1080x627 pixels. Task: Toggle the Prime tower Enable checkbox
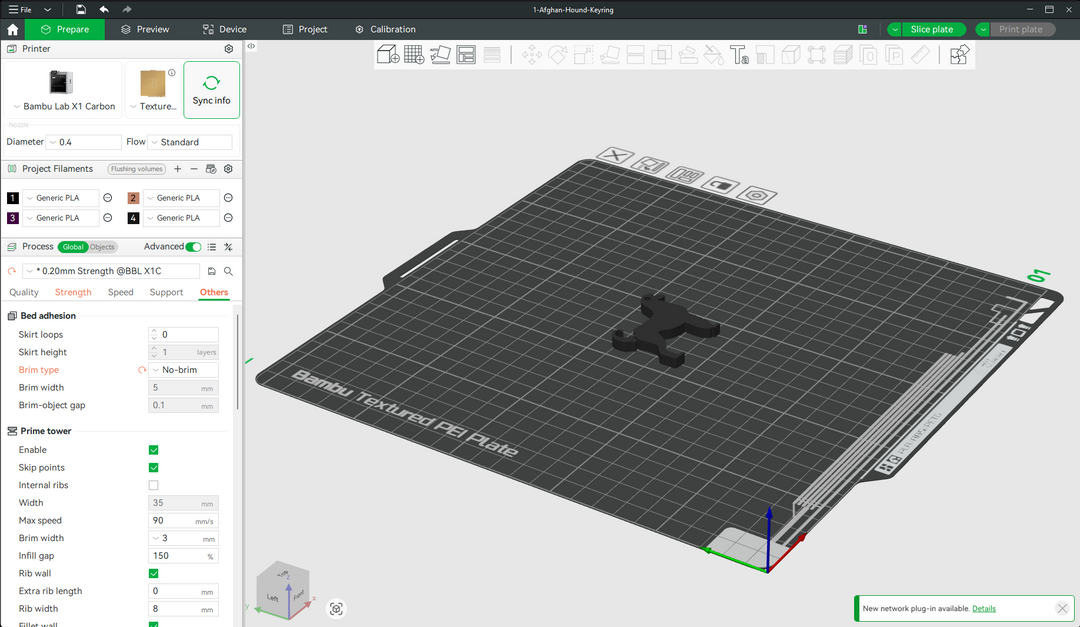[x=153, y=449]
